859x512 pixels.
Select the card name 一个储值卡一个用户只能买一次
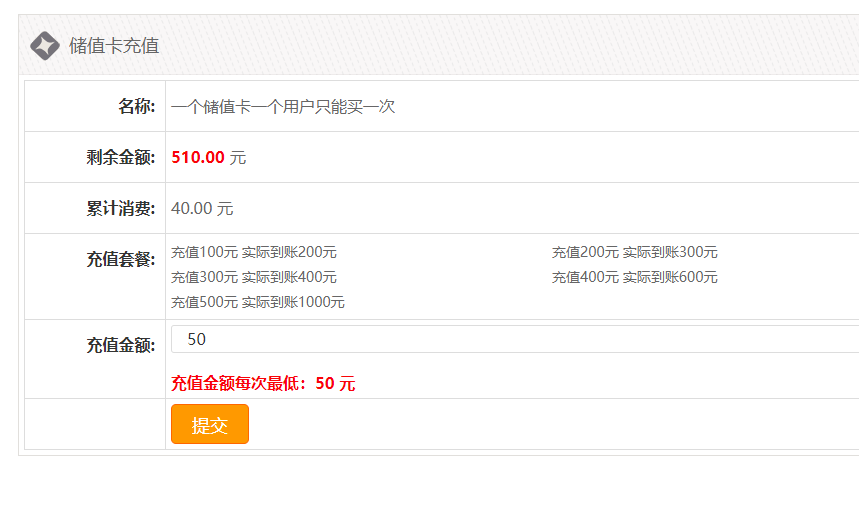point(283,106)
